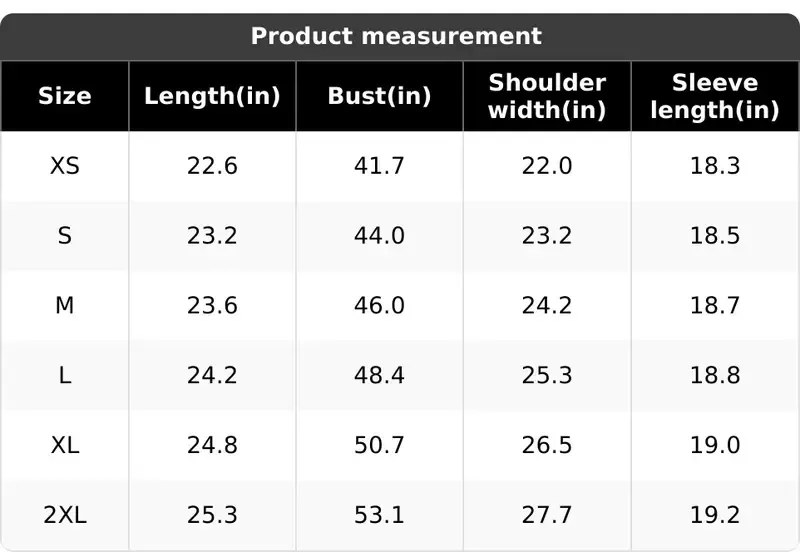Click the Bust(in) column header
The width and height of the screenshot is (800, 552).
380,96
